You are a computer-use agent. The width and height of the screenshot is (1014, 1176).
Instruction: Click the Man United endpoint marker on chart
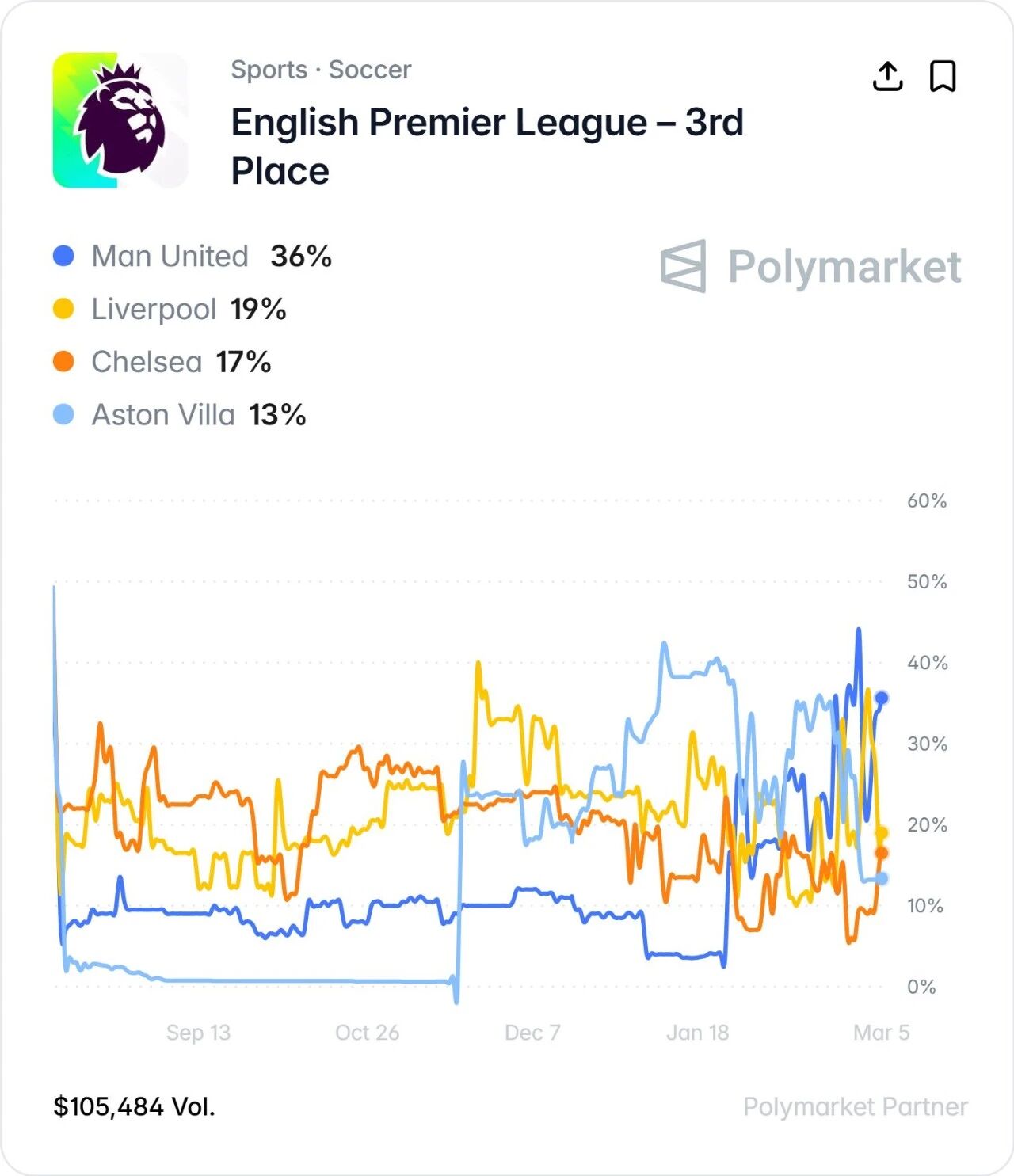(881, 698)
